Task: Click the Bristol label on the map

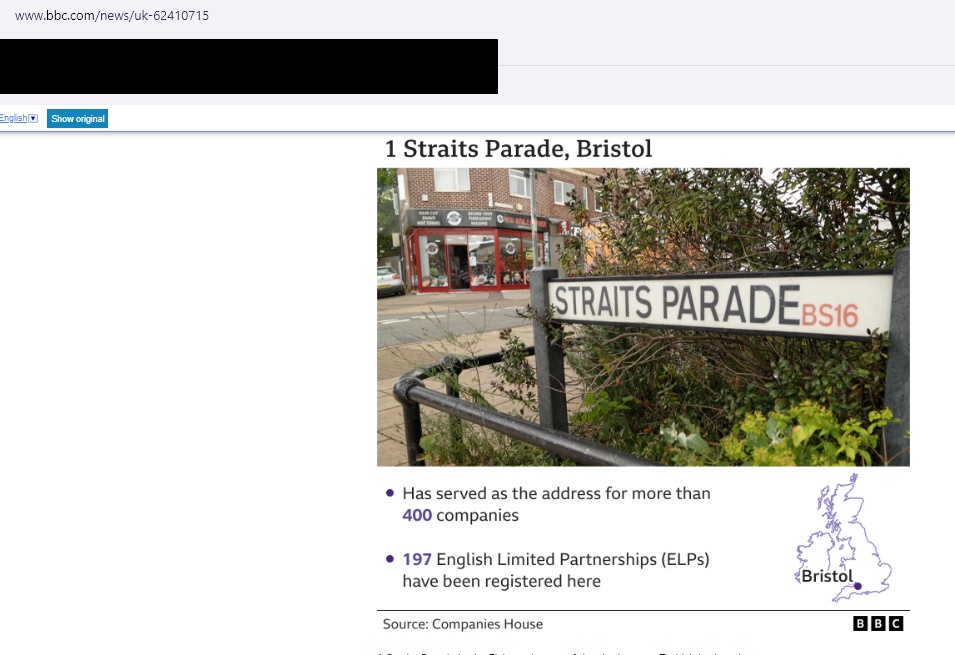Action: coord(826,576)
